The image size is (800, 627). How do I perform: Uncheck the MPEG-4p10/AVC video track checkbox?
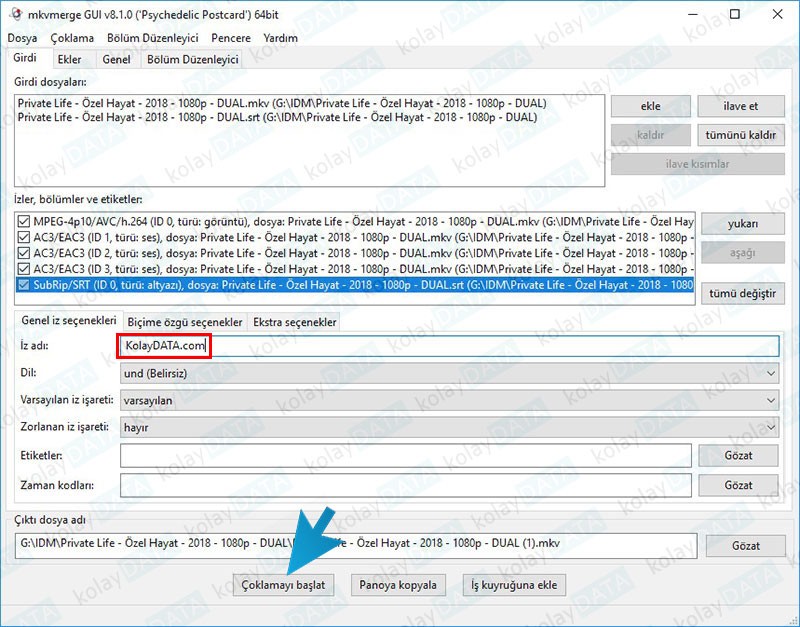click(24, 221)
